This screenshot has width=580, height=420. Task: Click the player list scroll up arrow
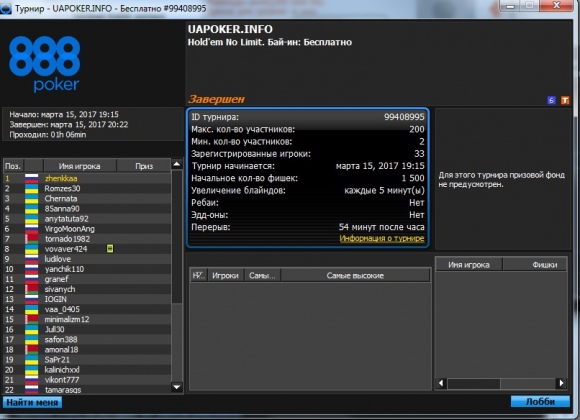tap(177, 164)
